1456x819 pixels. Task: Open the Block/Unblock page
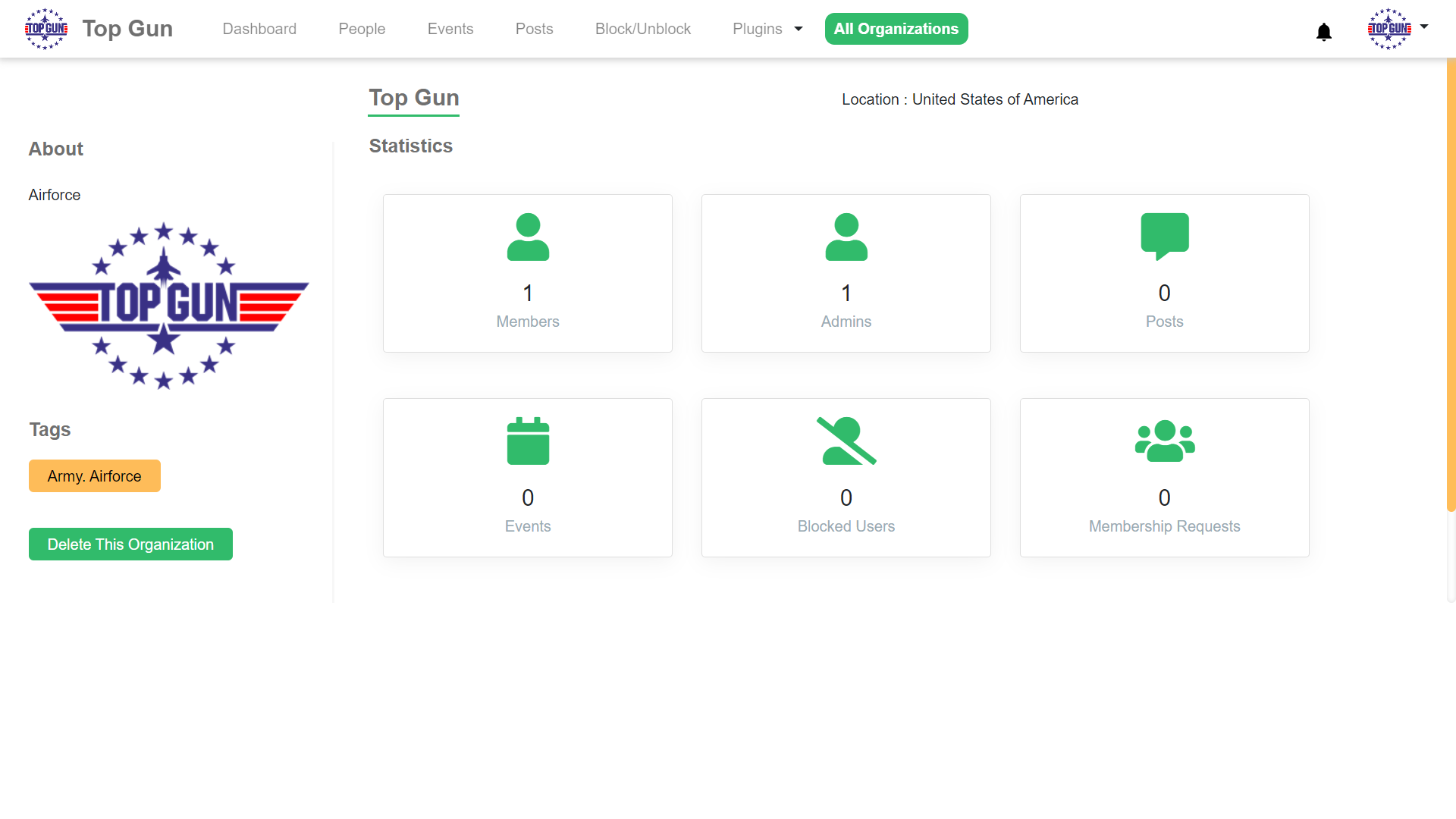point(643,29)
